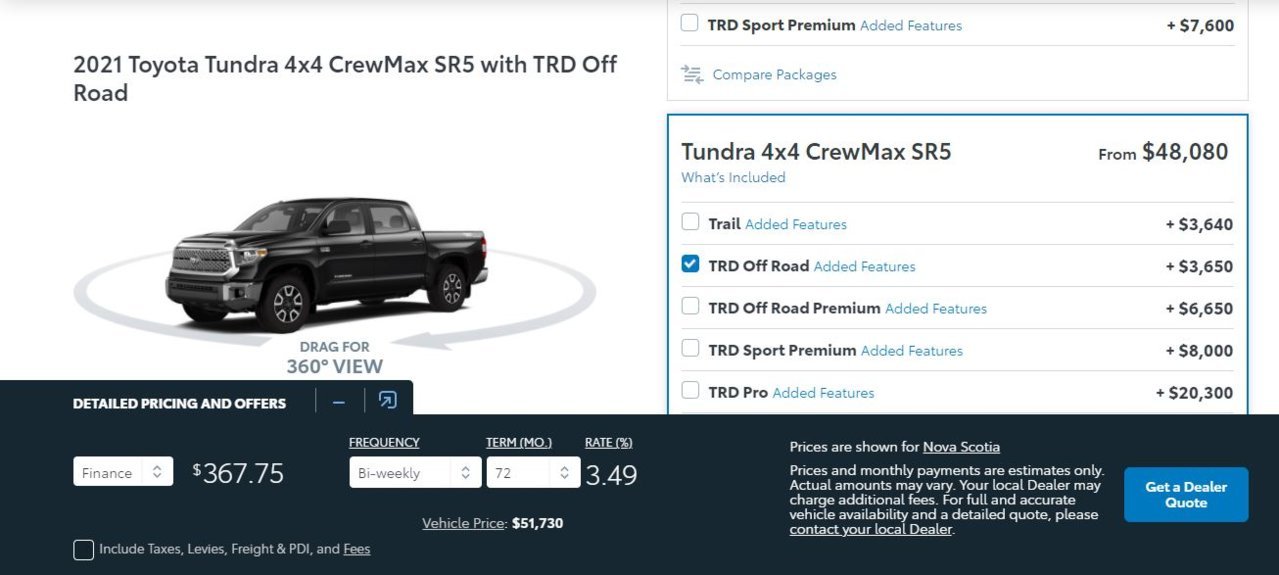
Task: Open the Vehicle Price details link
Action: tap(464, 523)
